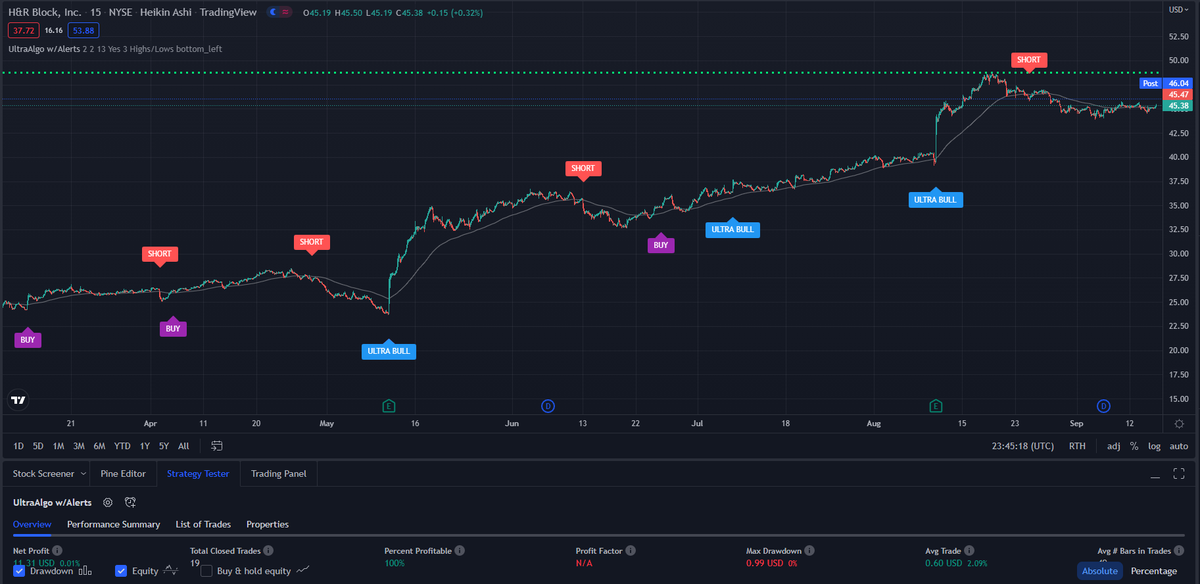This screenshot has width=1200, height=584.
Task: Click info icon next to Net Profit
Action: click(x=57, y=551)
